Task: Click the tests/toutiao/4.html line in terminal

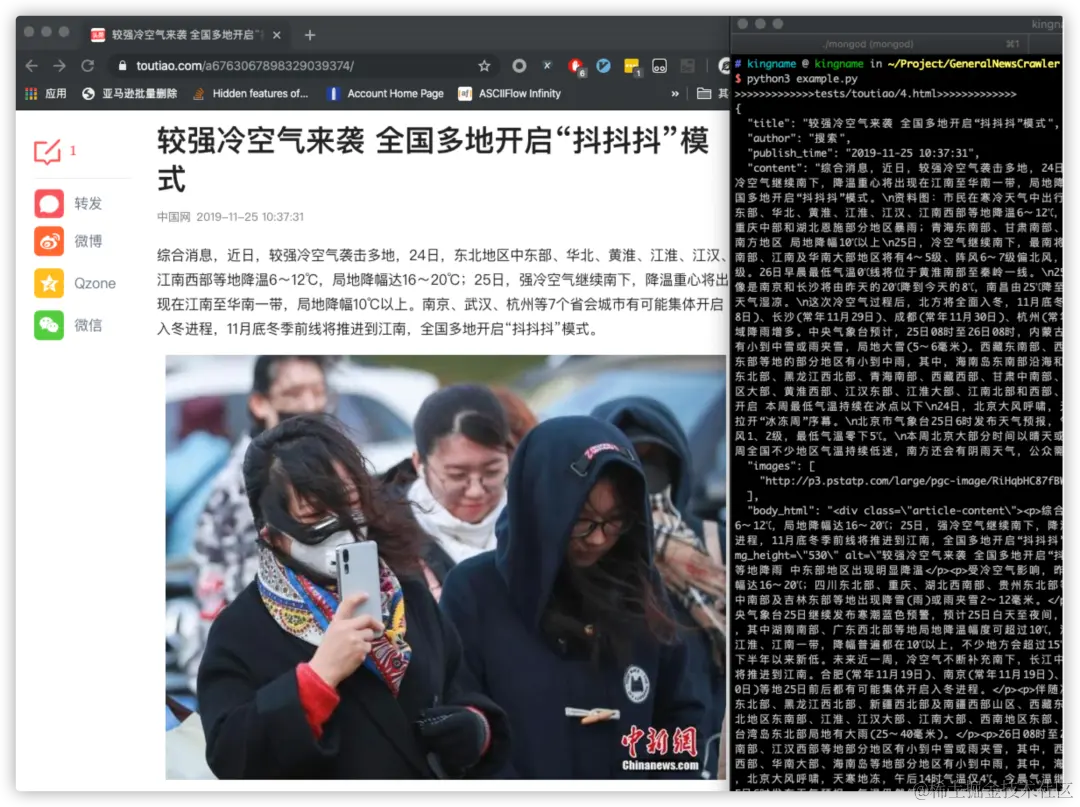Action: [x=875, y=94]
